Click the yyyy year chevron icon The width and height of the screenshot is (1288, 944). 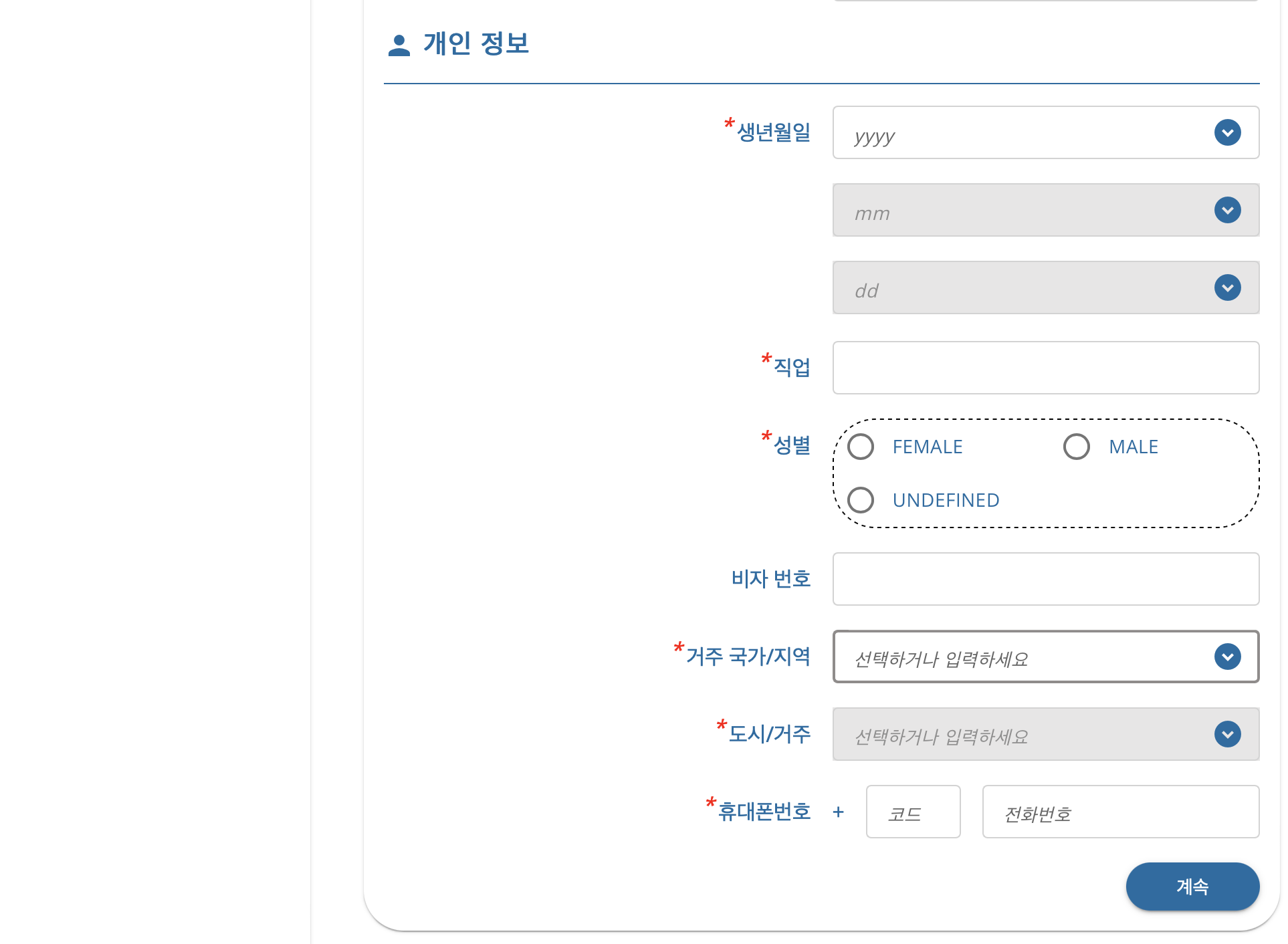[x=1227, y=132]
